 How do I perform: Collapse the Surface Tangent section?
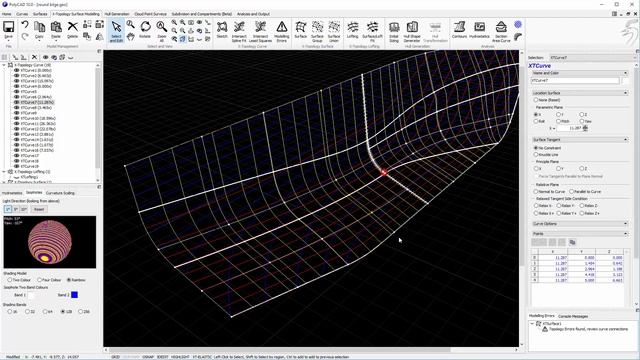pos(625,140)
